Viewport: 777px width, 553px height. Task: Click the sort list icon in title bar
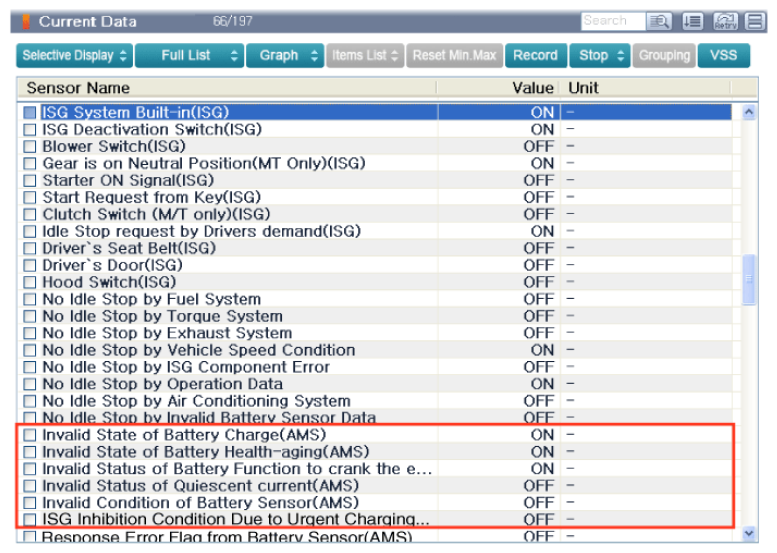[x=692, y=21]
